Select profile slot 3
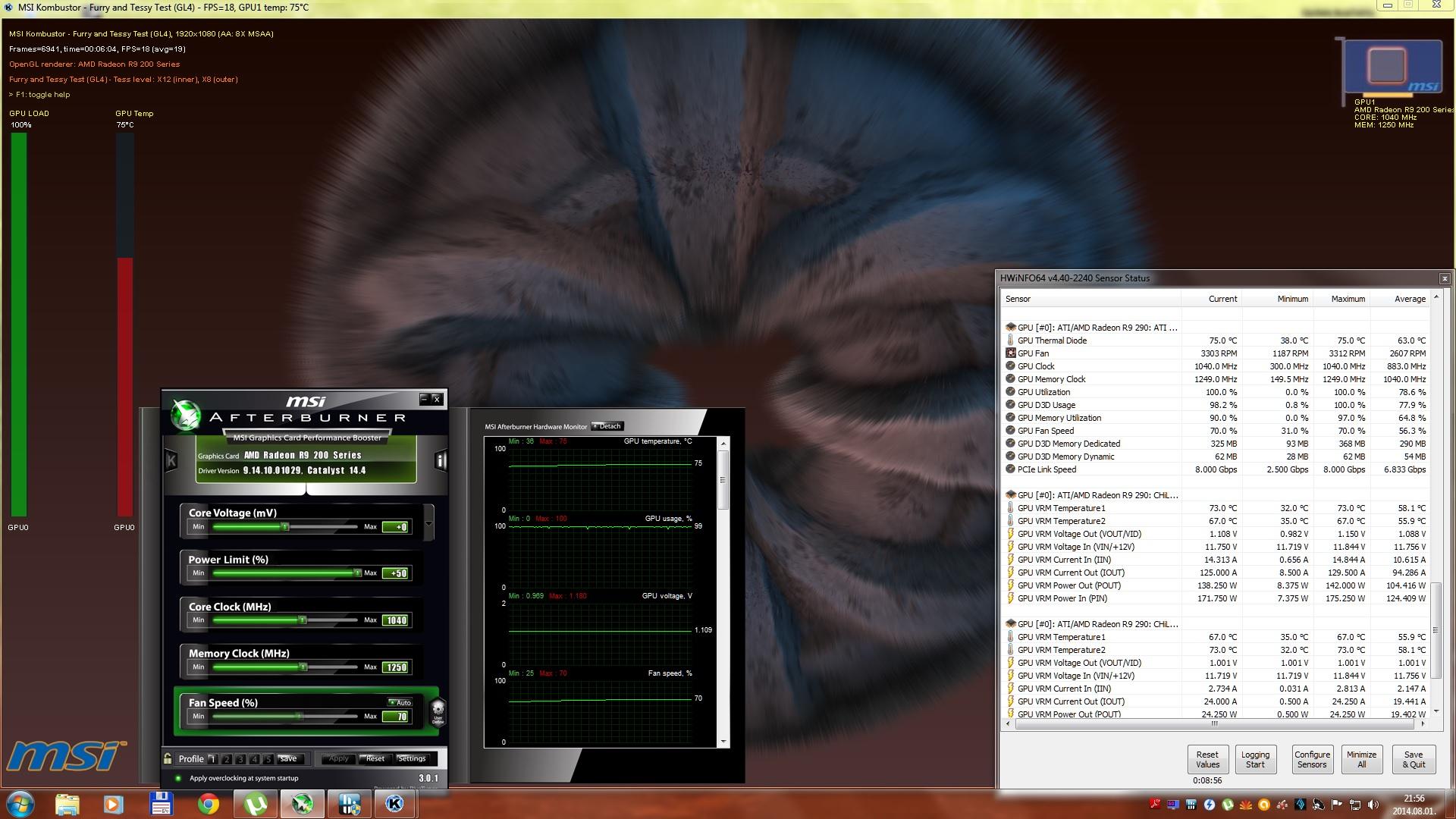The image size is (1456, 819). point(240,758)
